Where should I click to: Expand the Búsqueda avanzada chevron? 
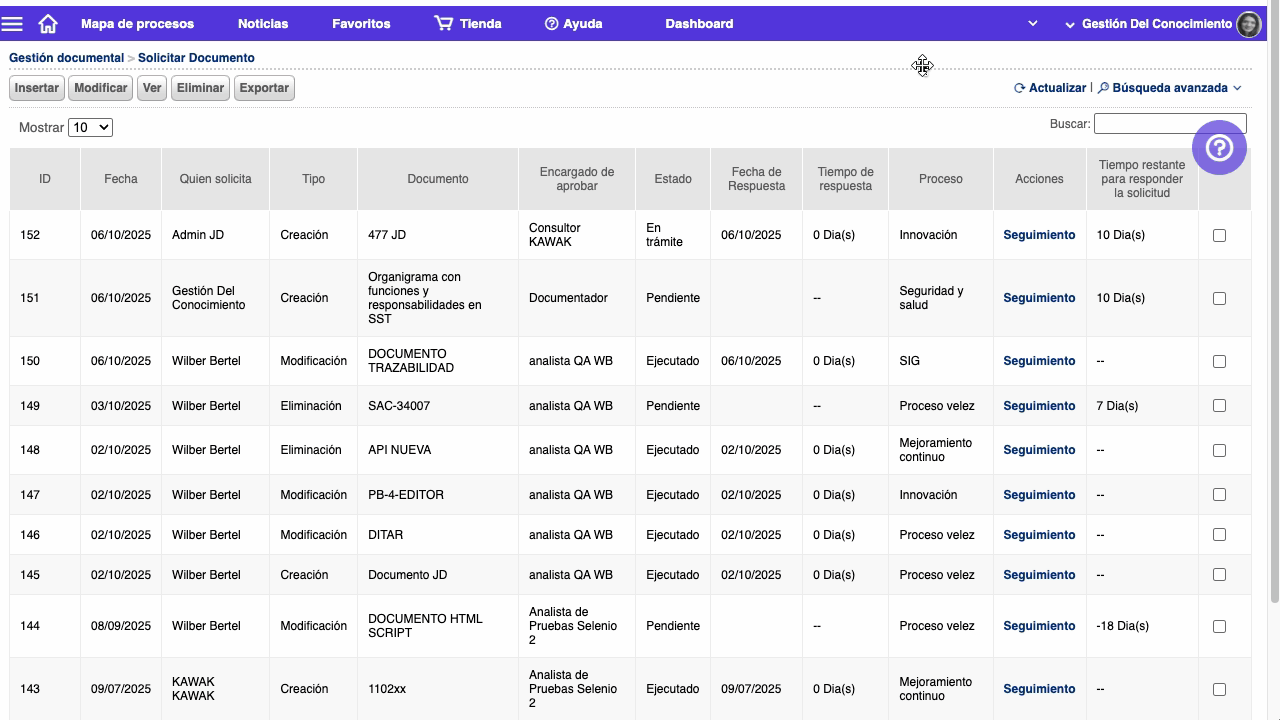click(x=1238, y=87)
